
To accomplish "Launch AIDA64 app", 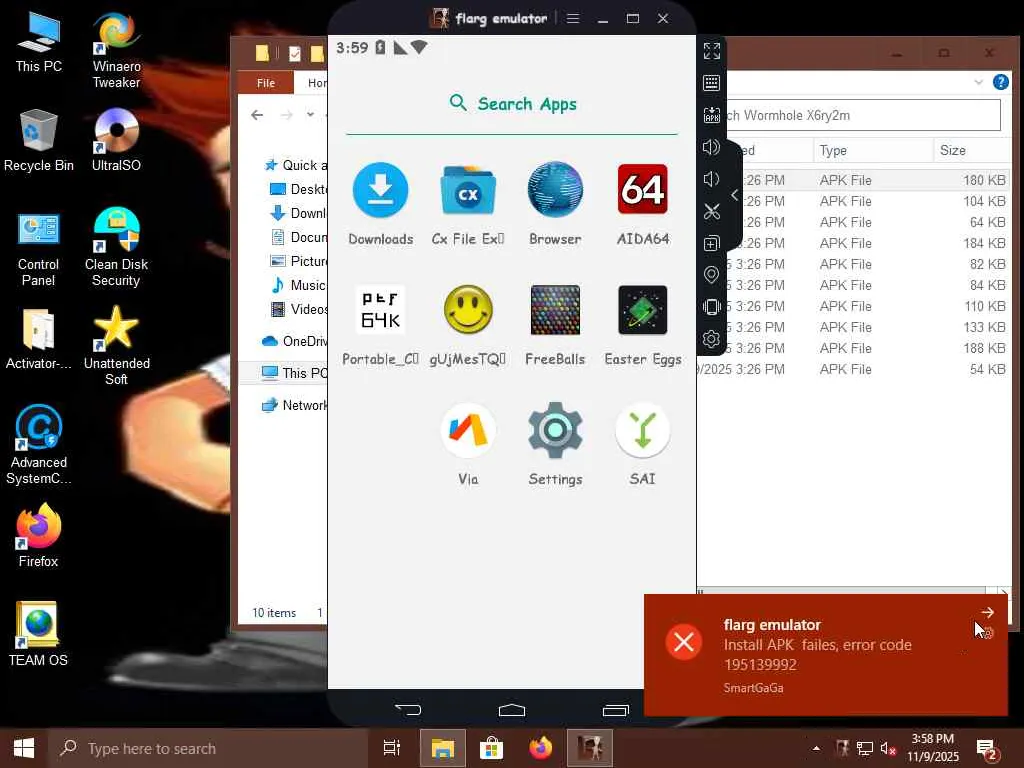I will pos(643,190).
